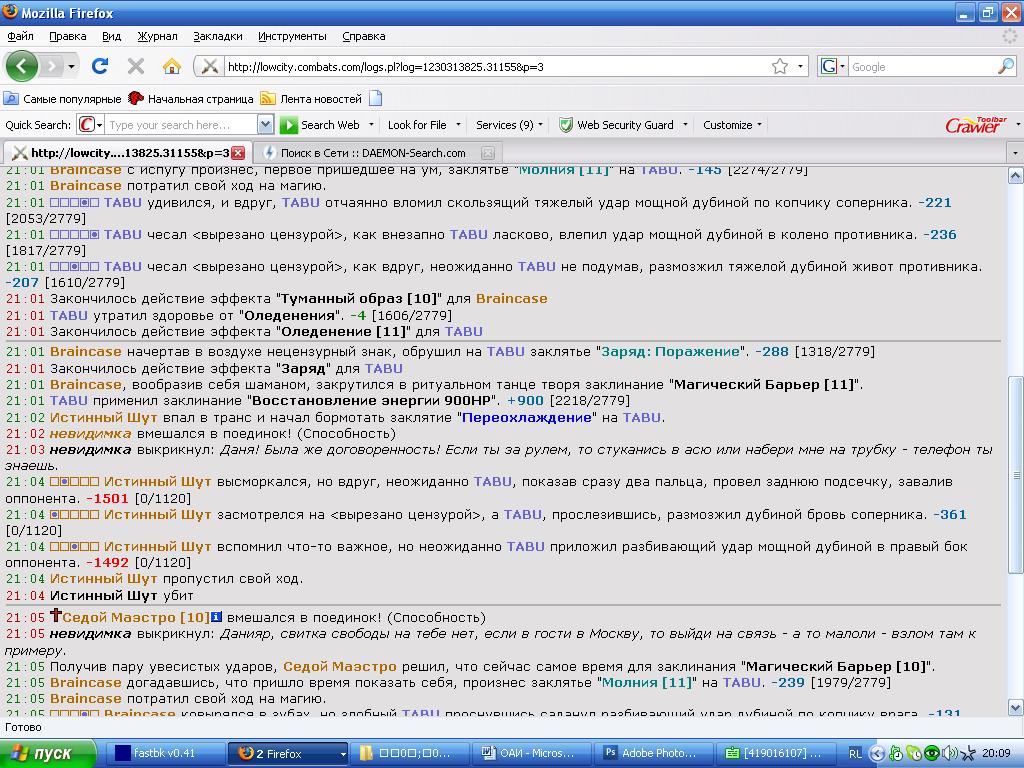Switch to [419016107] taskbar item
This screenshot has width=1024, height=768.
click(x=776, y=753)
